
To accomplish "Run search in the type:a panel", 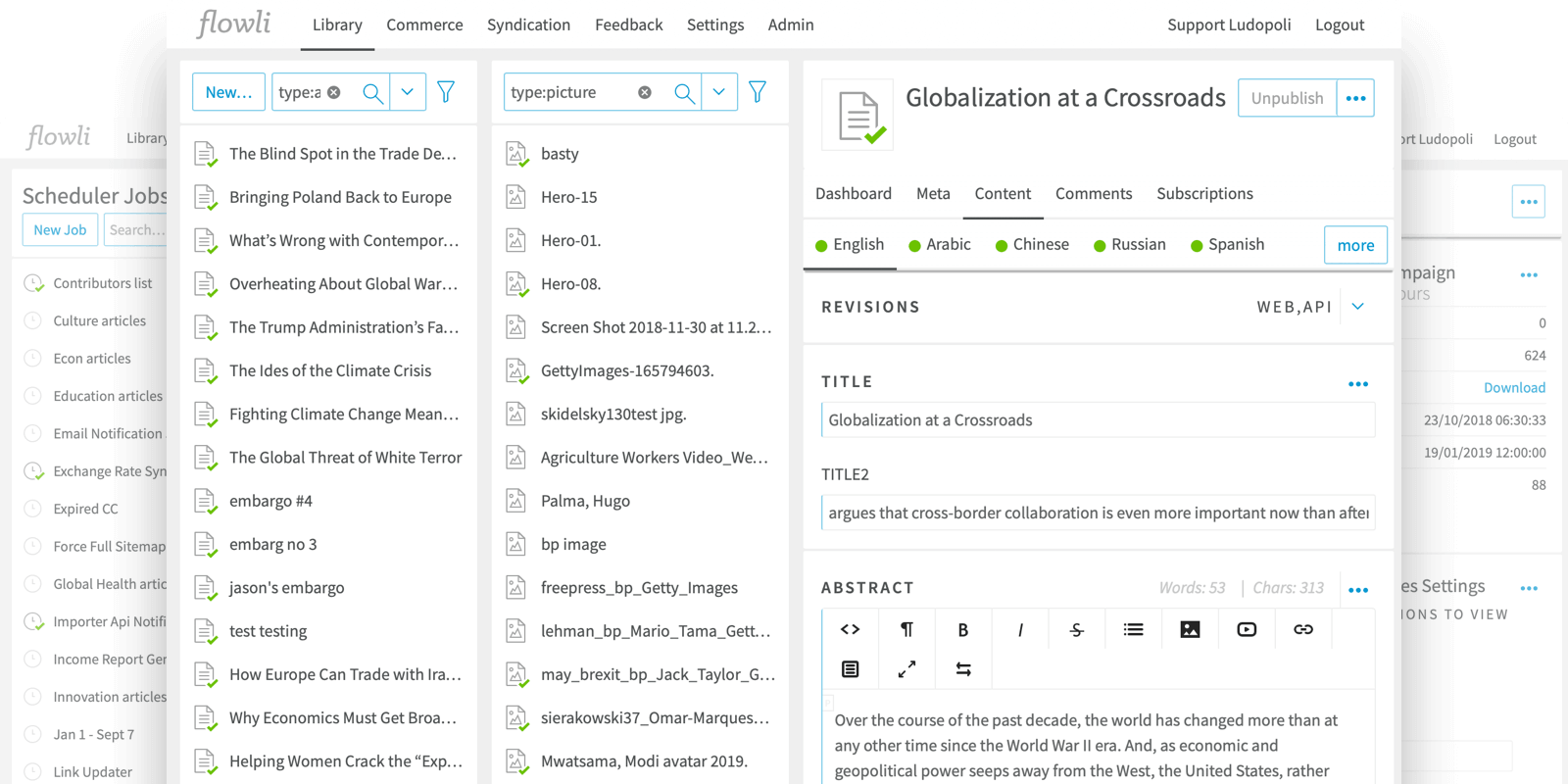I will pyautogui.click(x=372, y=92).
